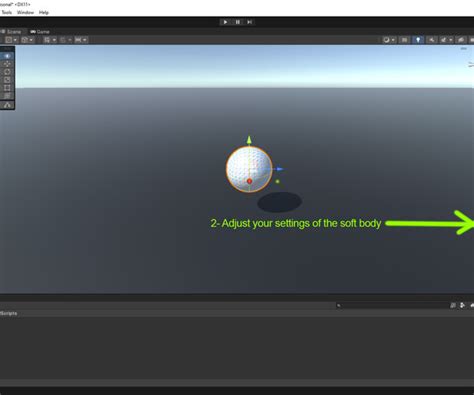Select the custom editor tool icon
This screenshot has width=474, height=395.
click(7, 105)
